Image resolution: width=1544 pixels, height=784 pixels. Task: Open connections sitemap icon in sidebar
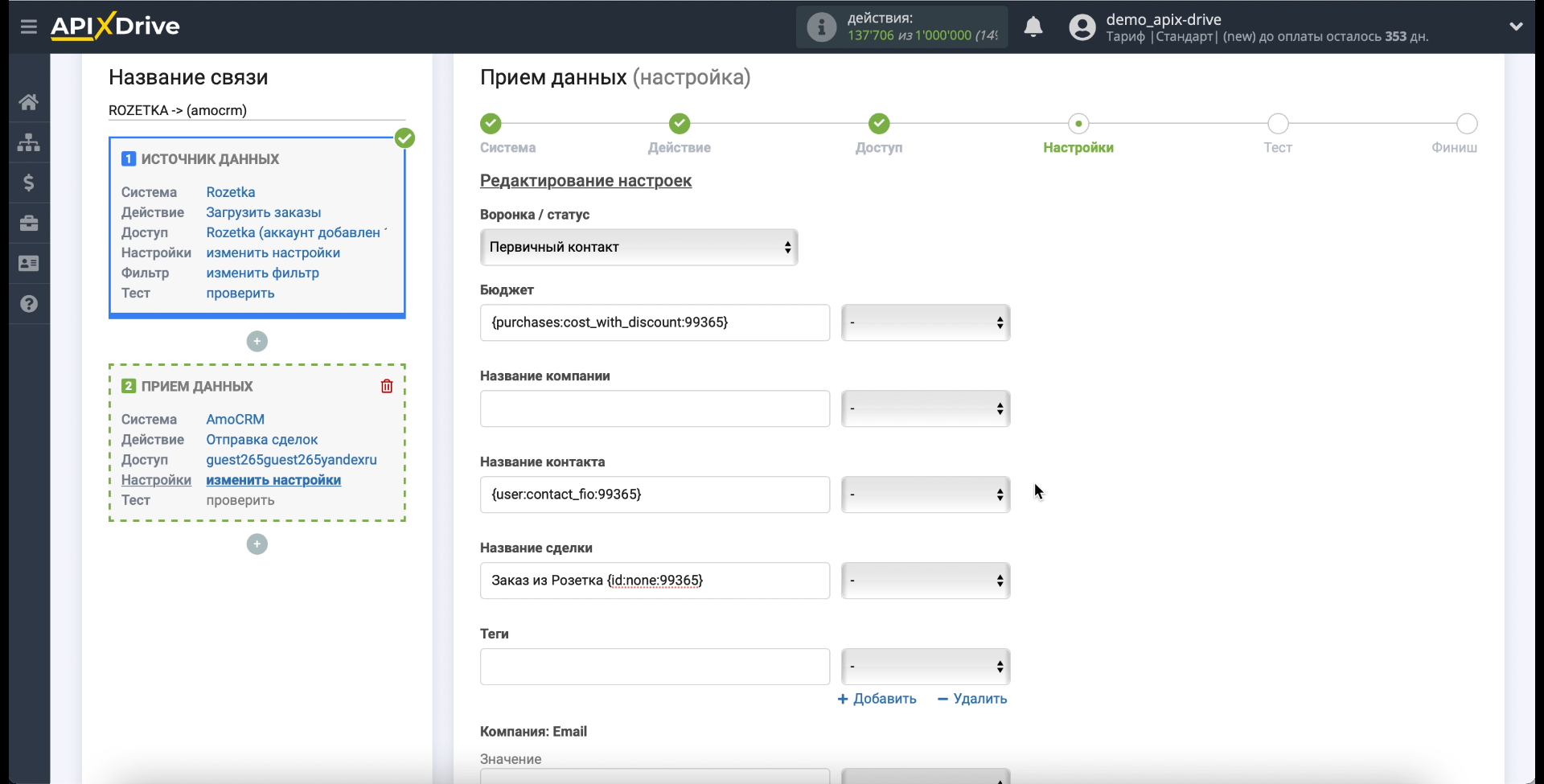point(29,142)
